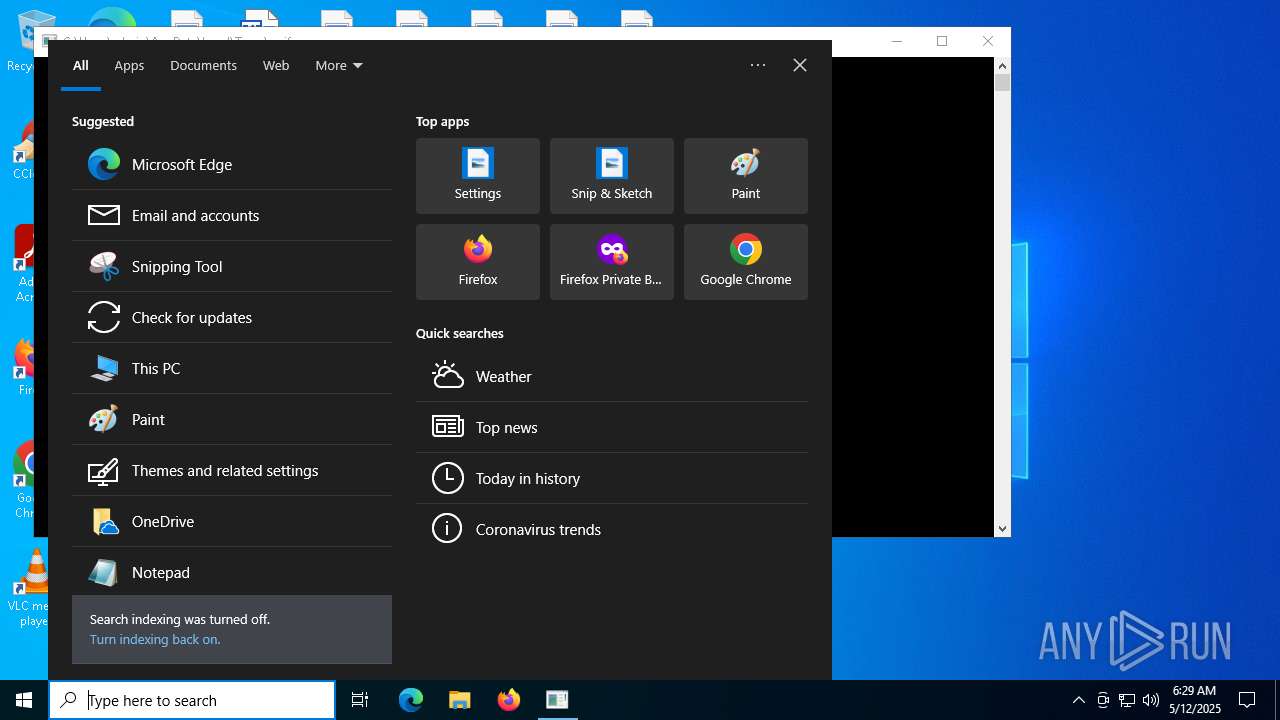The width and height of the screenshot is (1280, 720).
Task: Switch to the running console app on taskbar
Action: click(557, 700)
